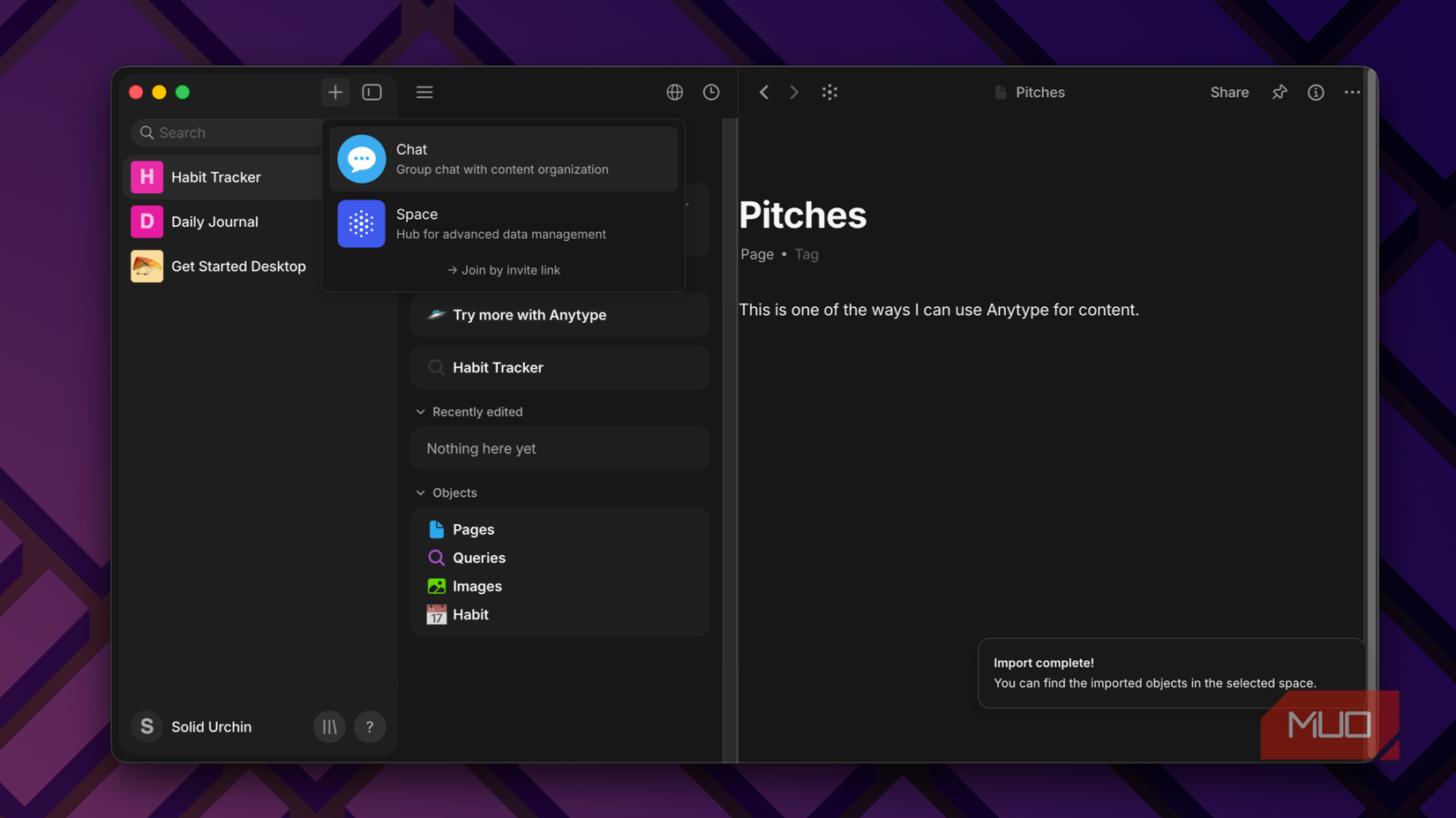Select the Habit Tracker space icon
This screenshot has width=1456, height=818.
[146, 176]
